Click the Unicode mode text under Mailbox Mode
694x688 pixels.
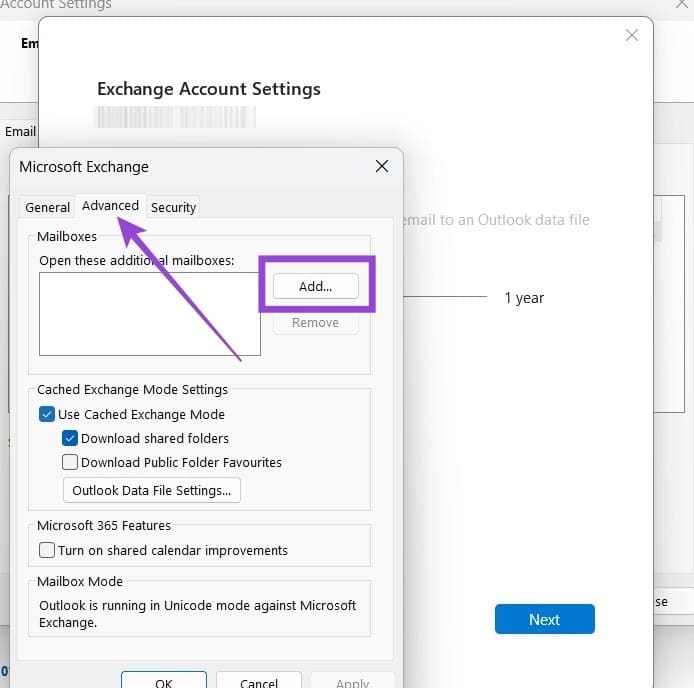[197, 614]
